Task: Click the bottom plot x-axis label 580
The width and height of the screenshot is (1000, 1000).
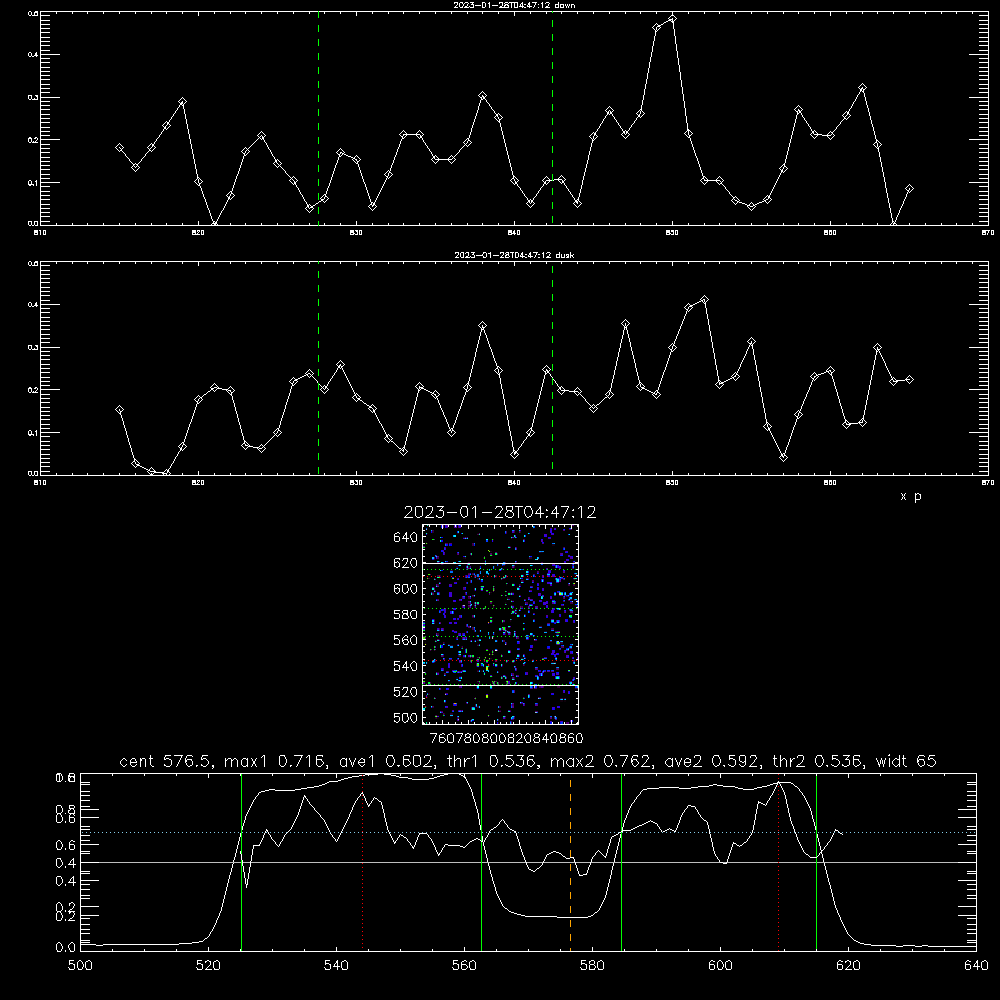Action: pos(592,966)
